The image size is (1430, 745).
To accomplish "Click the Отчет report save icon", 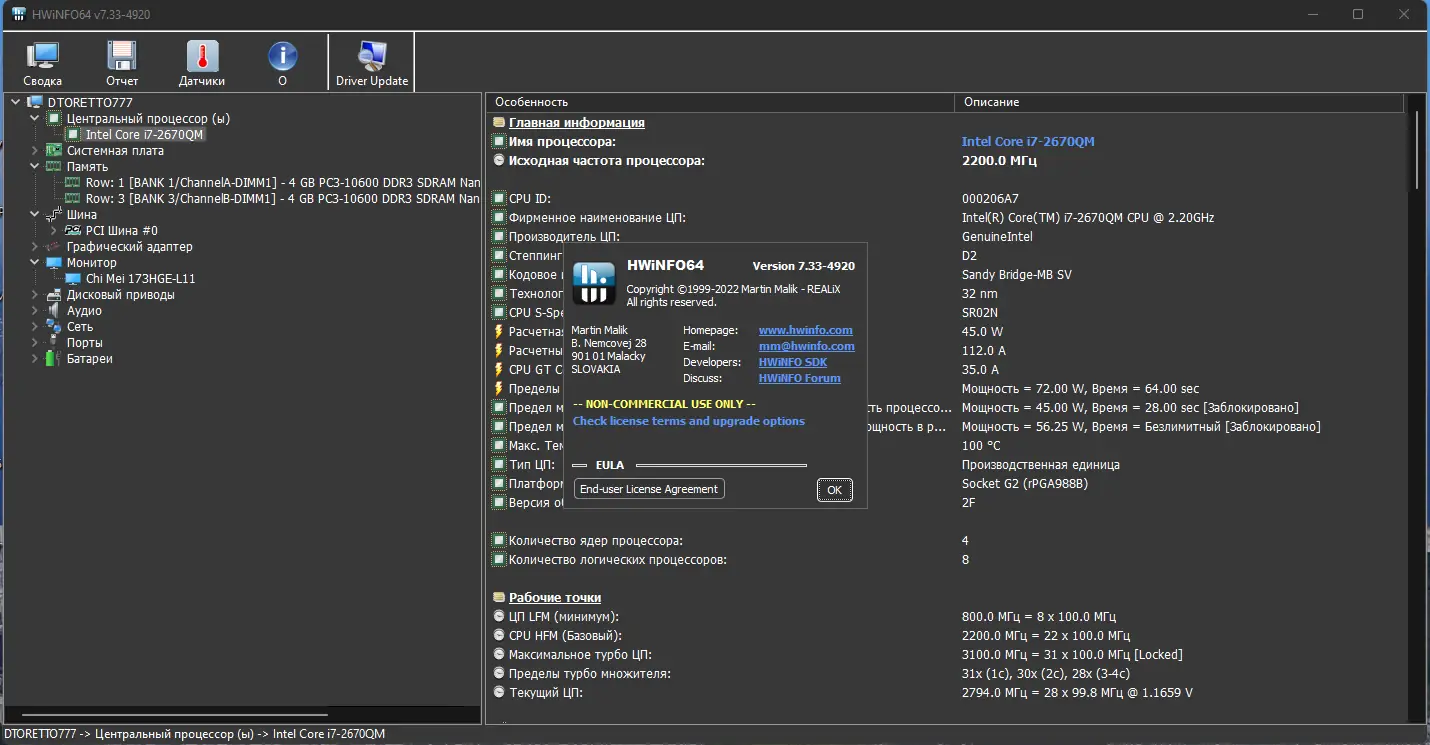I will [x=122, y=62].
